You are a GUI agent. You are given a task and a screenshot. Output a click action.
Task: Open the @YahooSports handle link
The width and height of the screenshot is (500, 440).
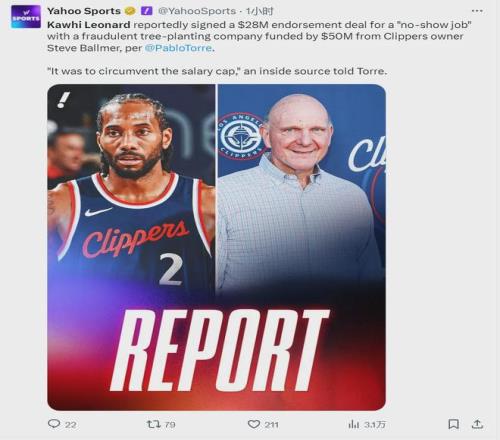(x=197, y=11)
